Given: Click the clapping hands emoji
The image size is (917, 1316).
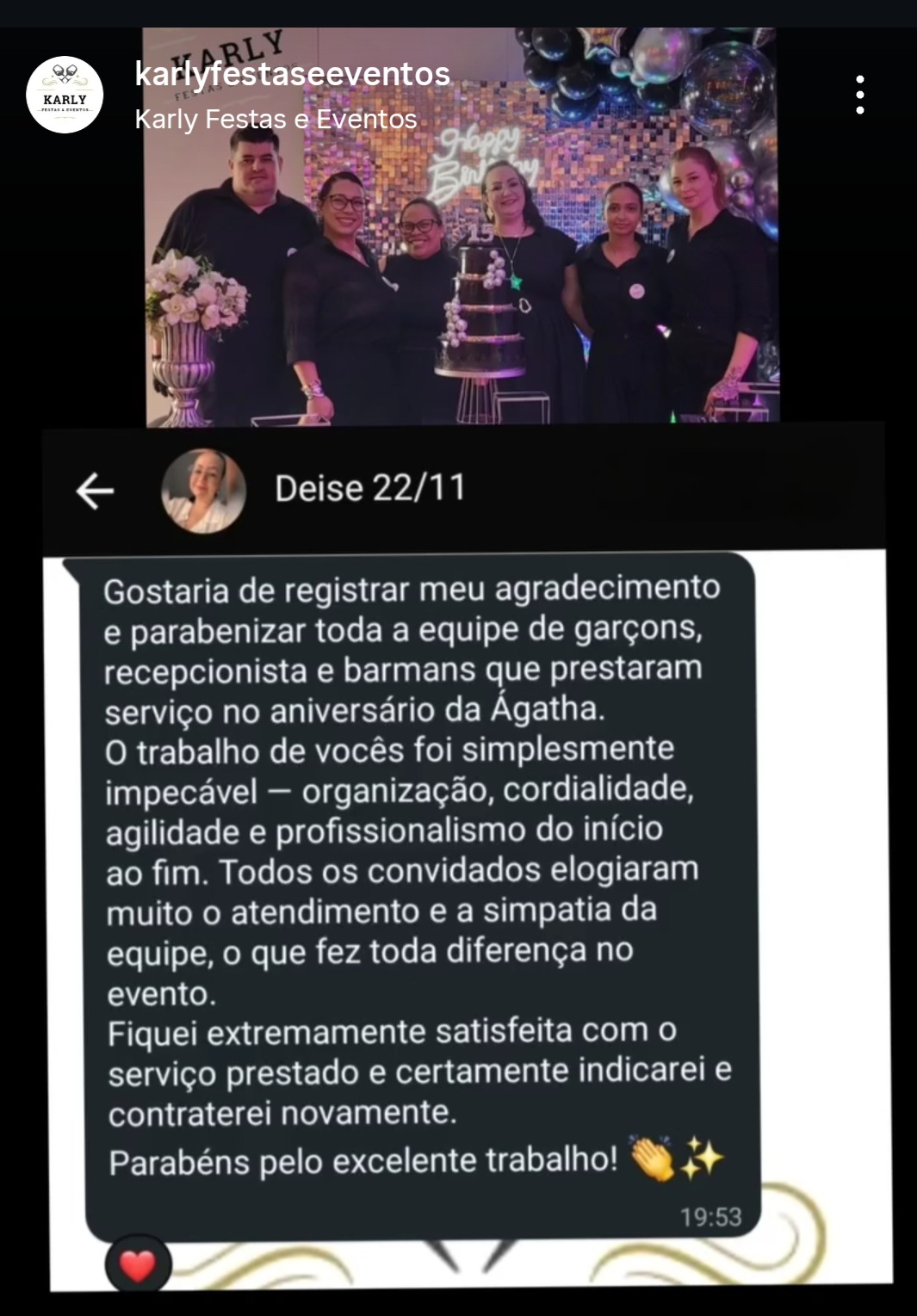Looking at the screenshot, I should tap(652, 1158).
